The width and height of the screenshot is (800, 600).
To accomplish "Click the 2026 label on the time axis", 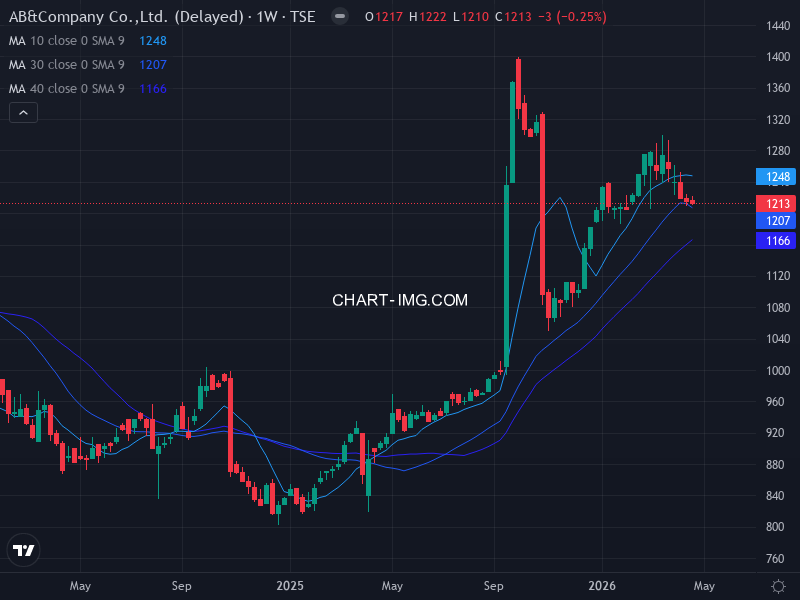I will point(603,586).
